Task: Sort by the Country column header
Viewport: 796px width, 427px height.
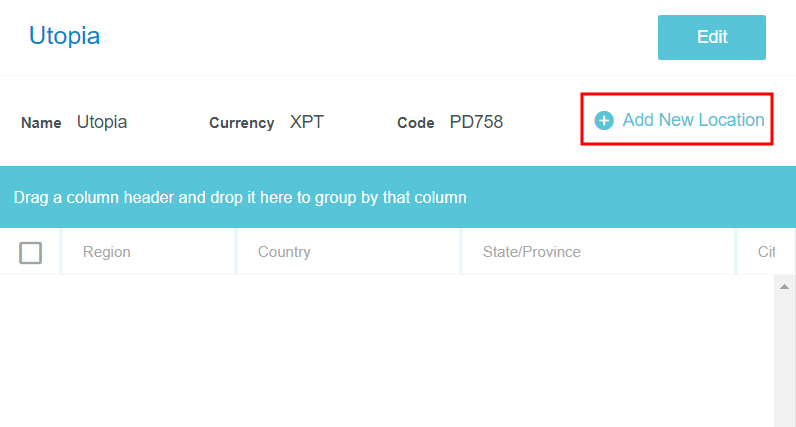Action: pyautogui.click(x=284, y=252)
